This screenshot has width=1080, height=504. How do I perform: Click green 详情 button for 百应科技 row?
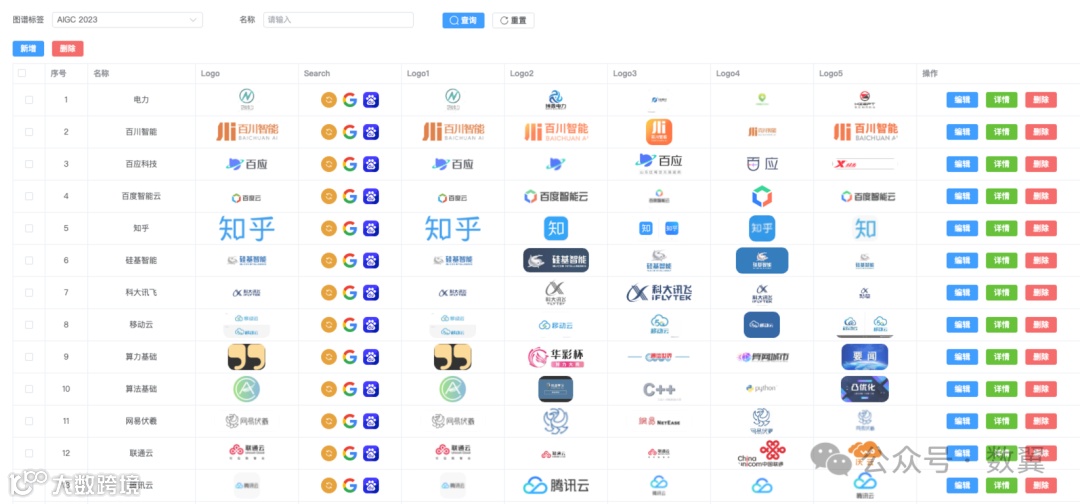pyautogui.click(x=1001, y=165)
